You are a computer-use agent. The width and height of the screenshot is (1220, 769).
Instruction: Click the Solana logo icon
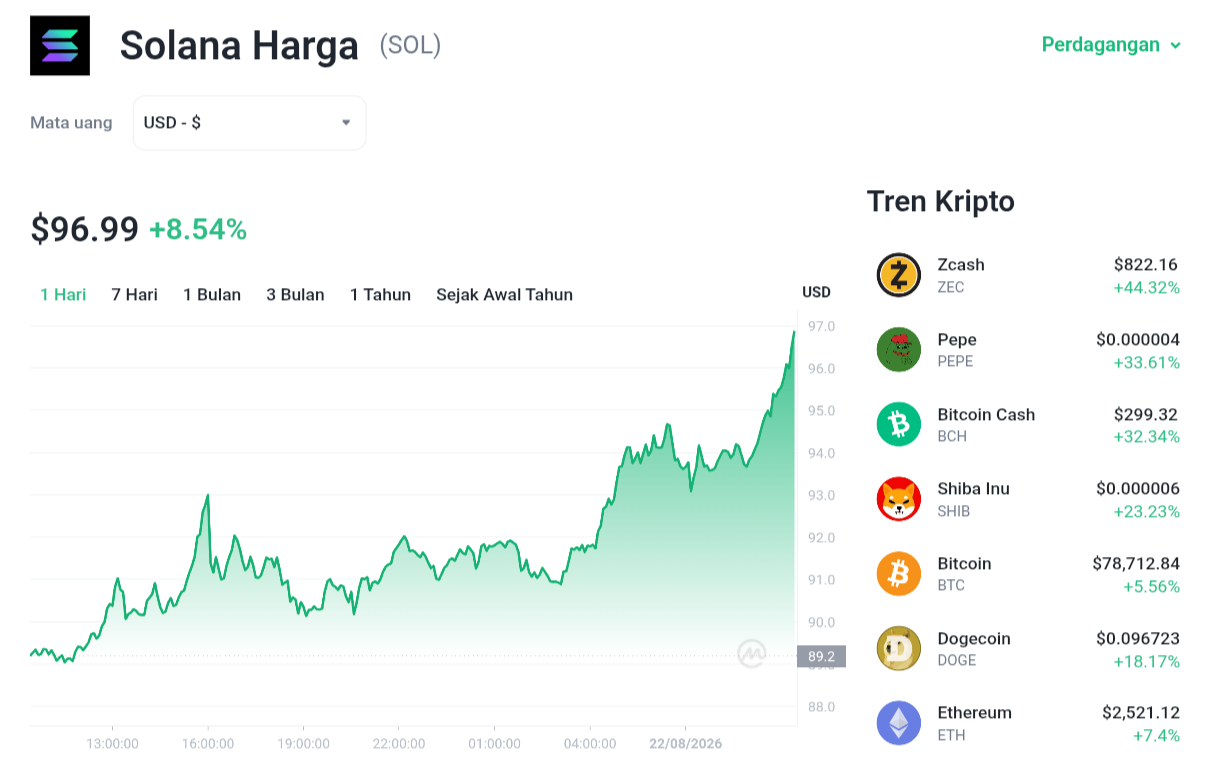(x=60, y=45)
